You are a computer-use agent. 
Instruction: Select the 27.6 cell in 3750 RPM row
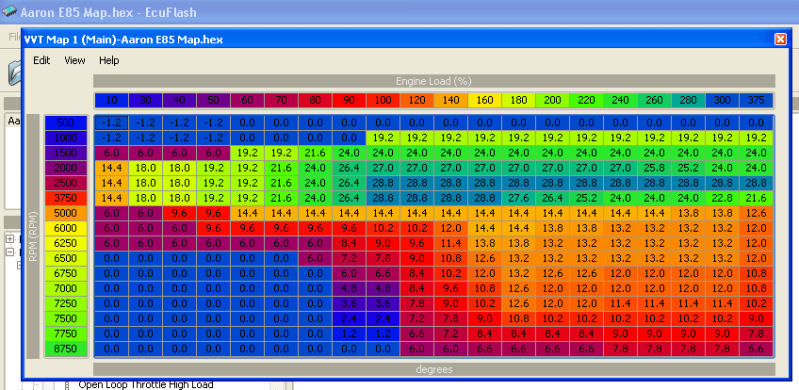[519, 198]
